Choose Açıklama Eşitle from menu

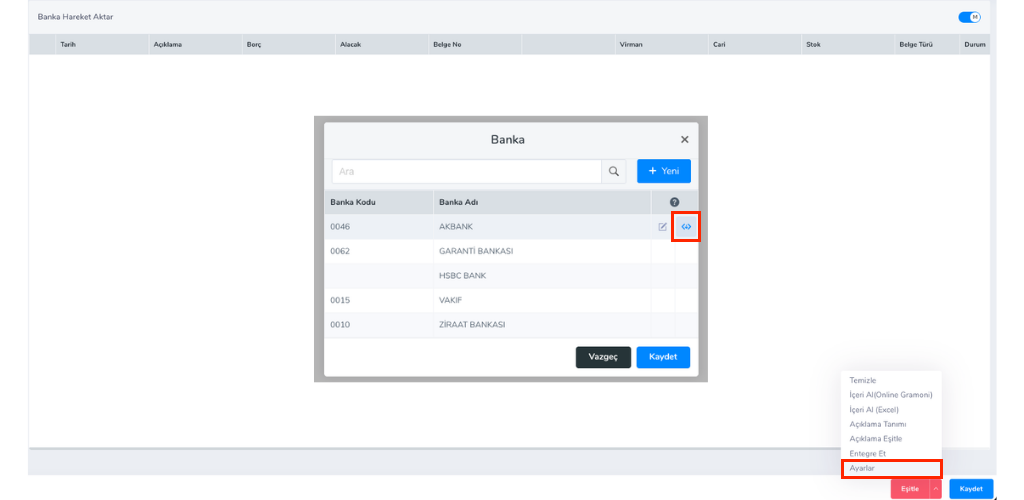point(875,439)
